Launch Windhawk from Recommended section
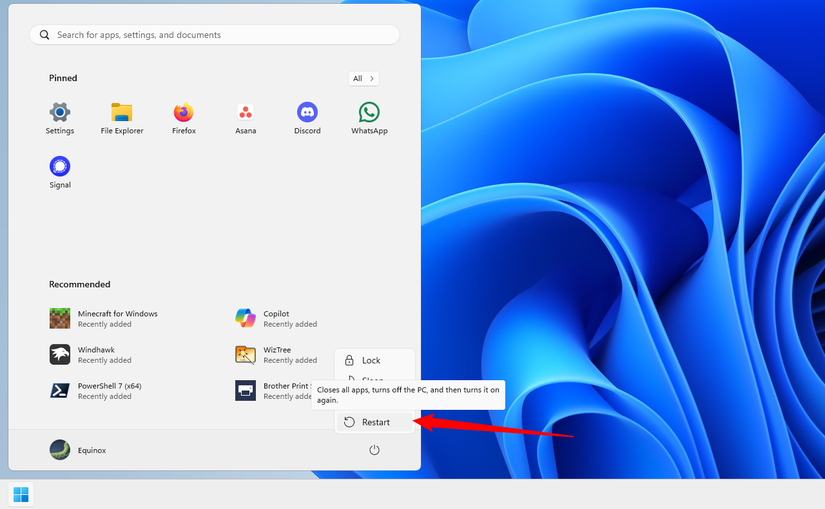825x509 pixels. point(96,354)
